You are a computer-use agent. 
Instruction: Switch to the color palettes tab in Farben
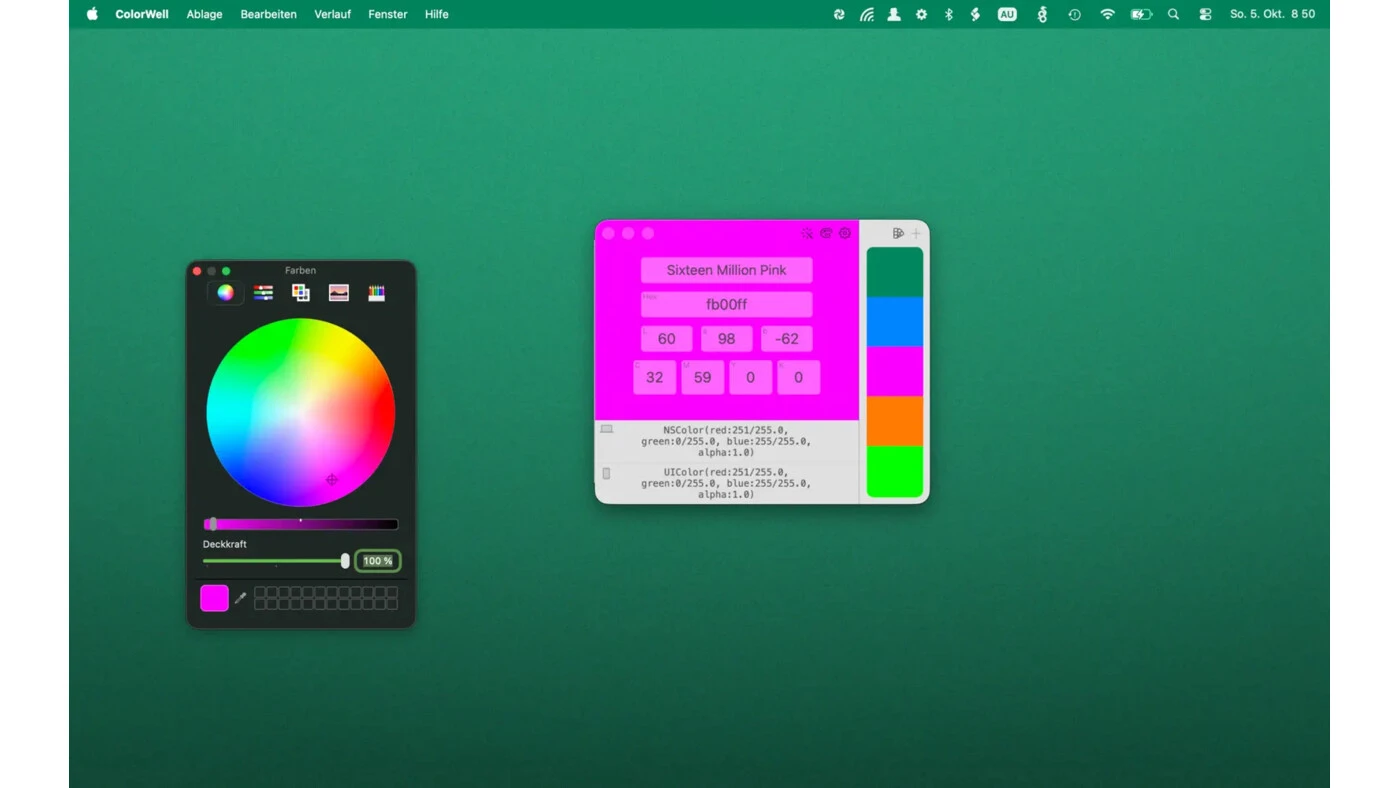pos(301,293)
